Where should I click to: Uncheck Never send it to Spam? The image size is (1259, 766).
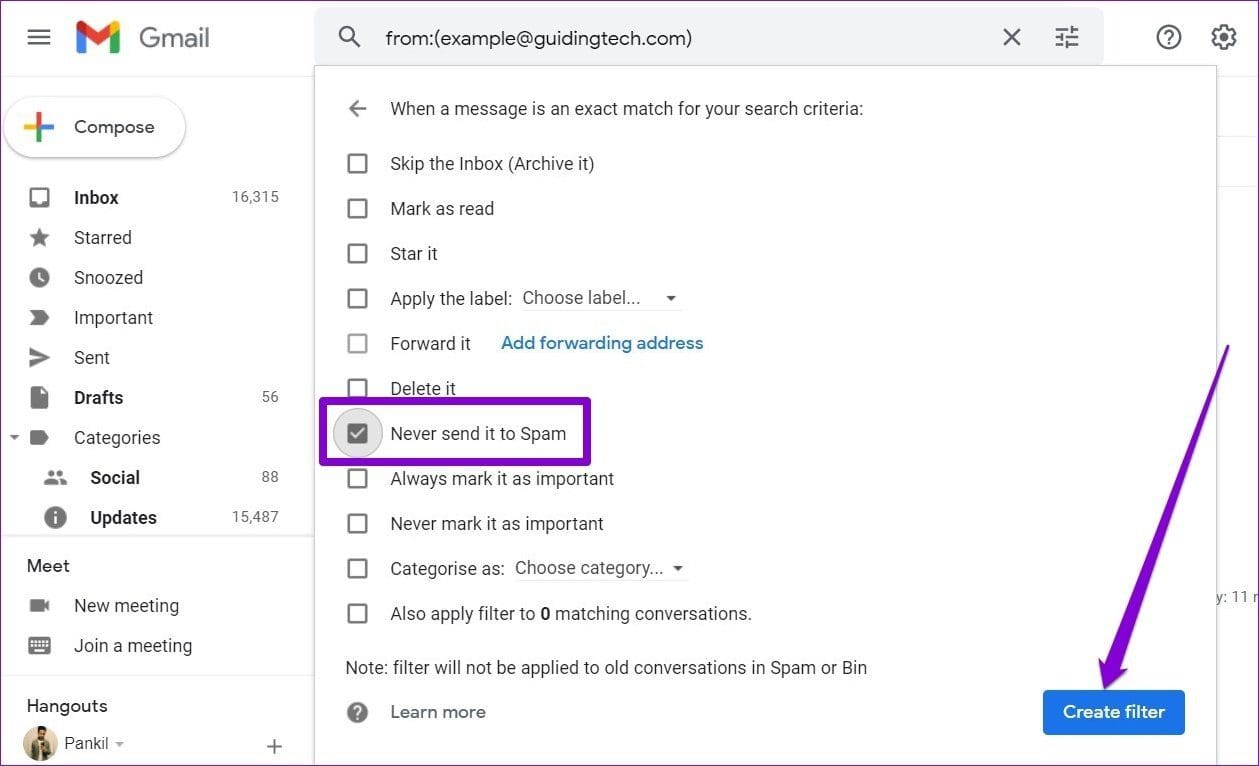point(357,433)
